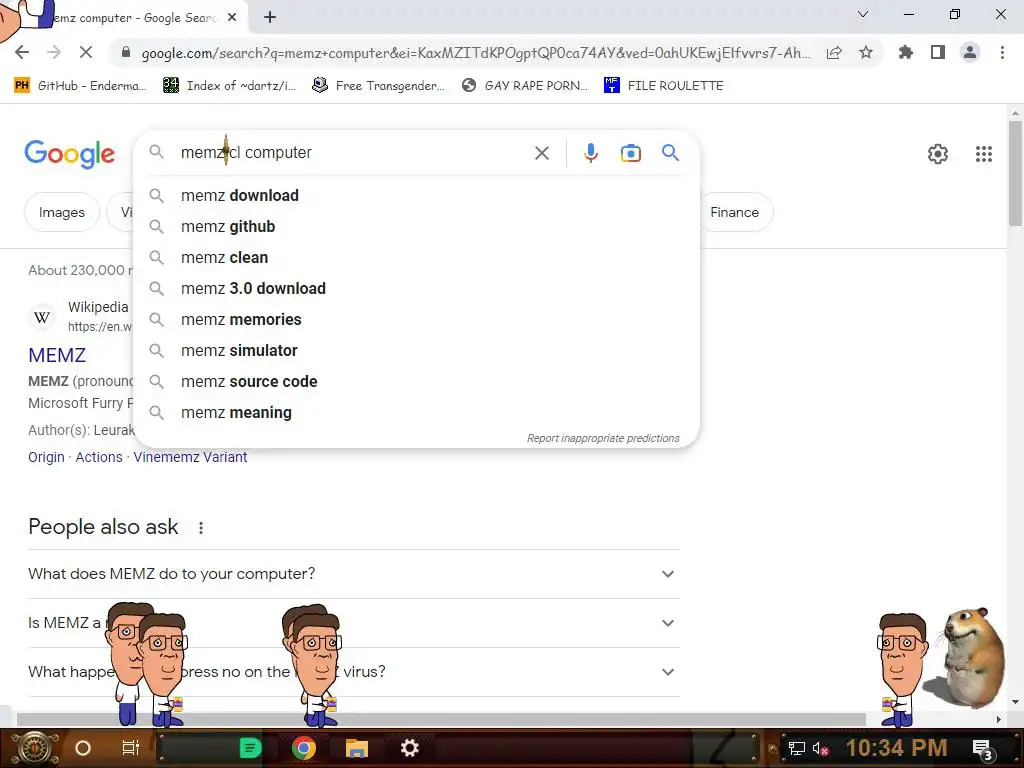Open Windows Start button
Viewport: 1024px width, 768px height.
click(35, 748)
